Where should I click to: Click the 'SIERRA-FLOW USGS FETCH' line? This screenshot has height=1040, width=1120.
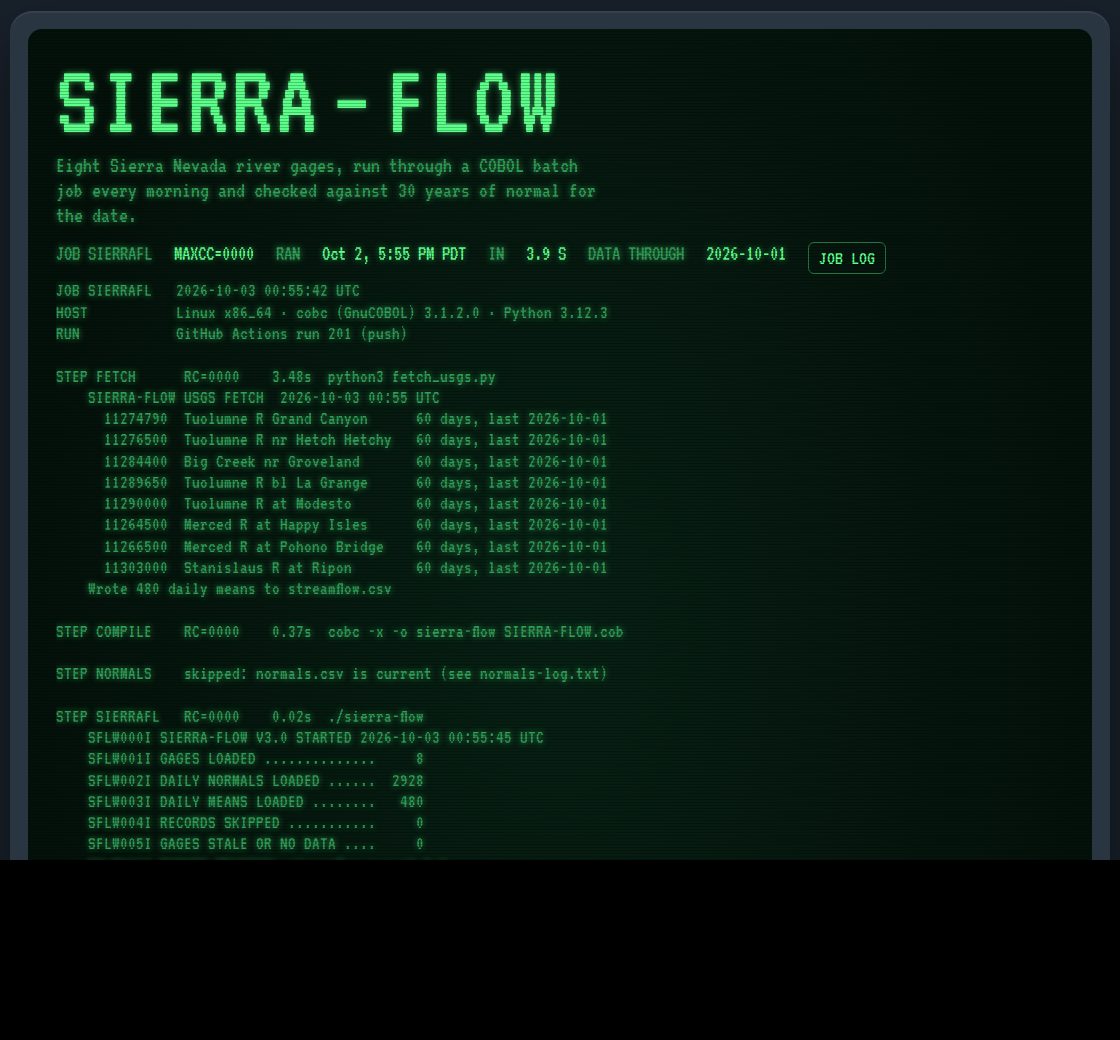coord(264,398)
